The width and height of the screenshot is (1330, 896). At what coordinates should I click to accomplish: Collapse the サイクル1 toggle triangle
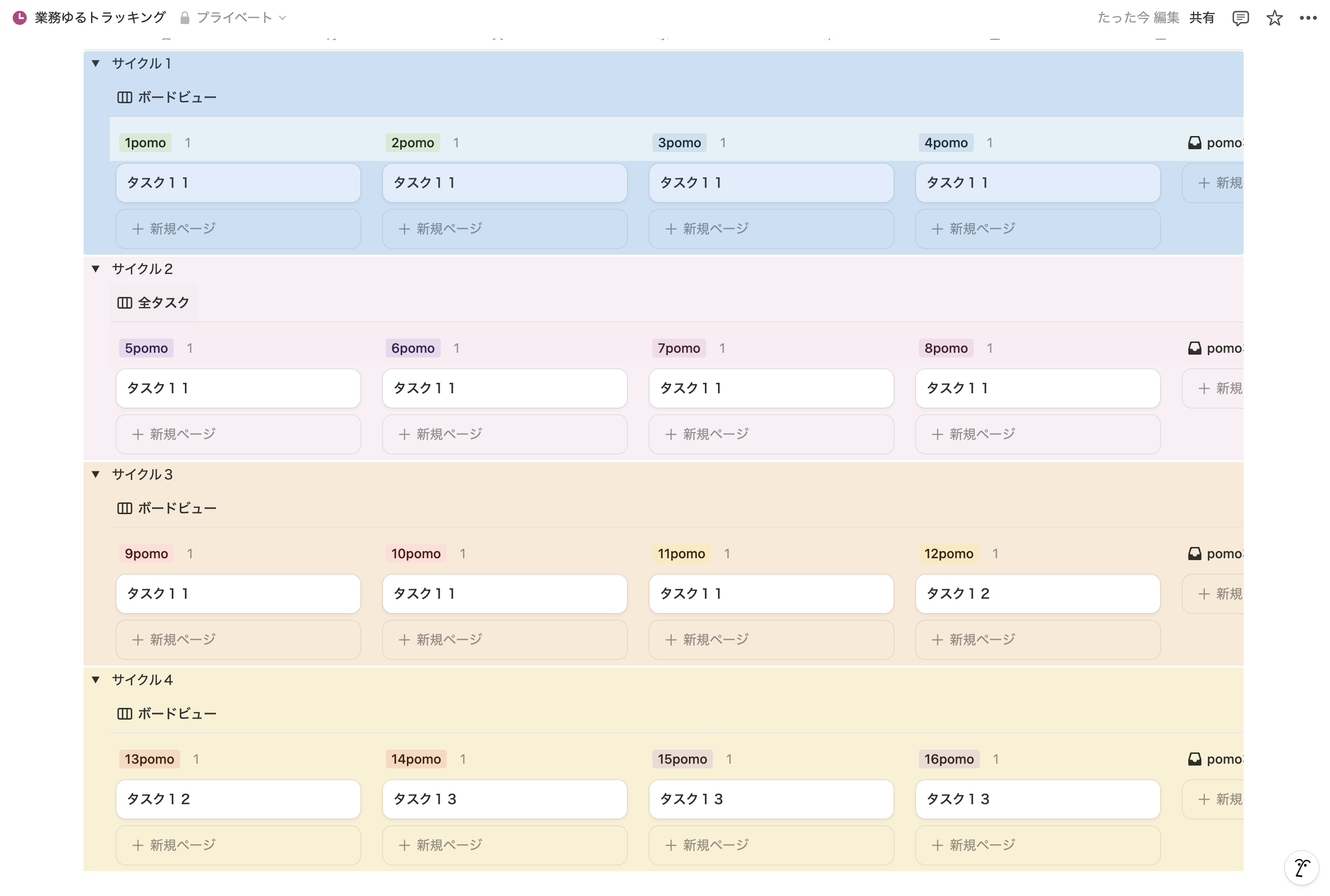coord(96,63)
